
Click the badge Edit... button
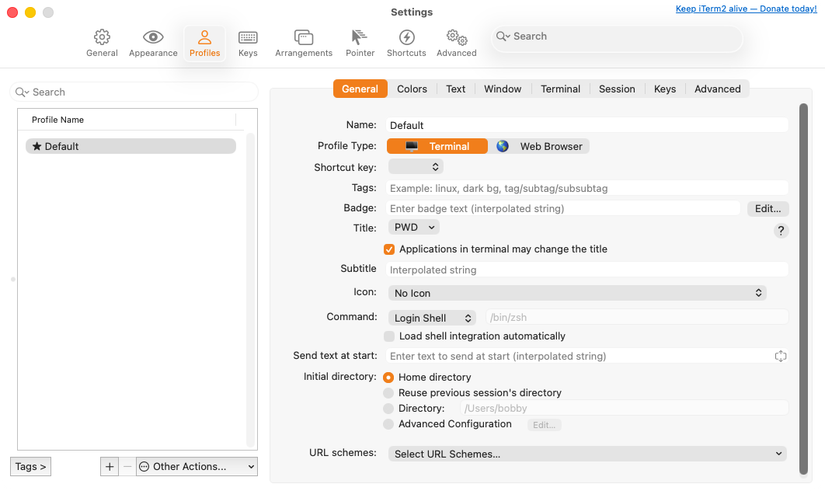point(767,209)
